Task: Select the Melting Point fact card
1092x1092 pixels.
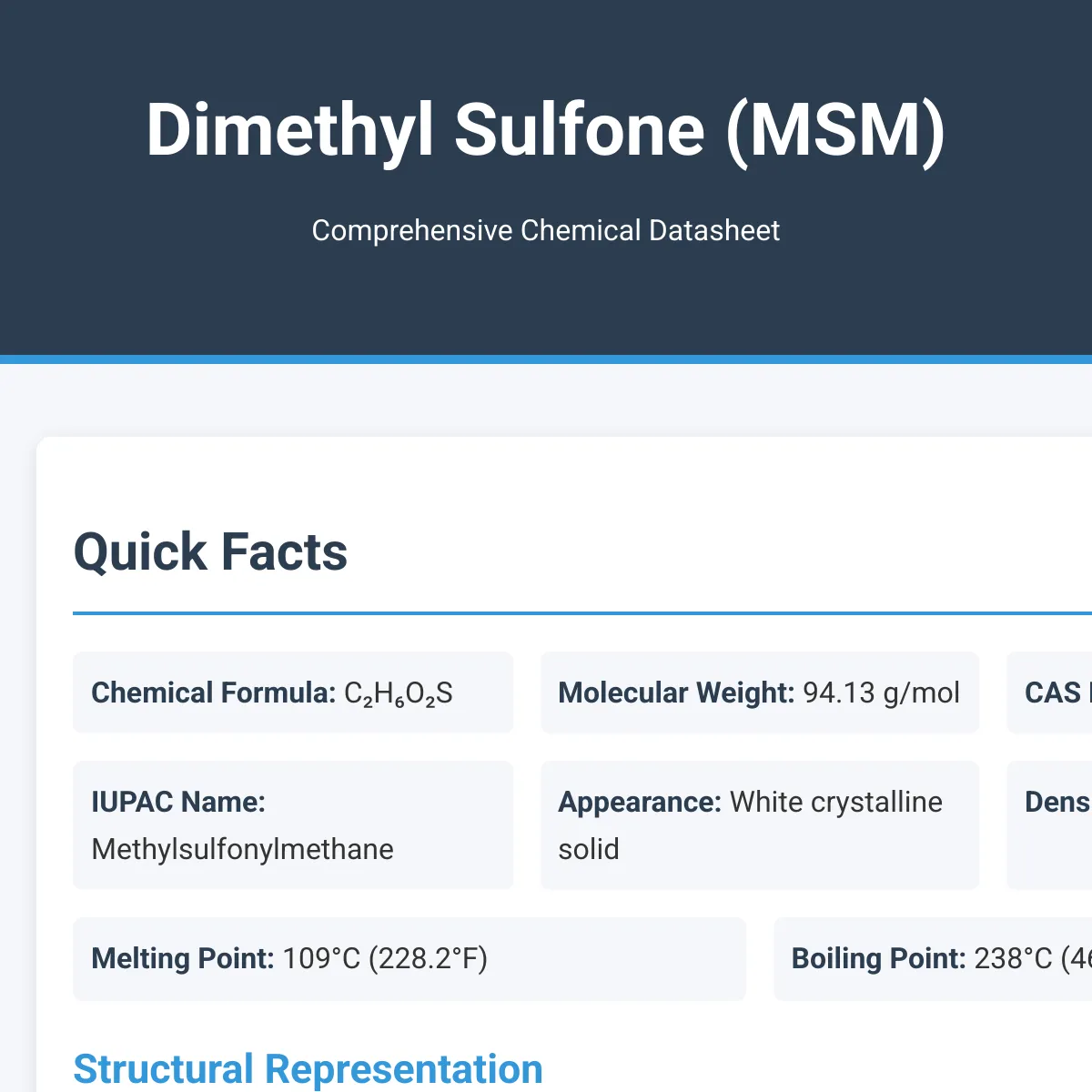Action: (409, 959)
